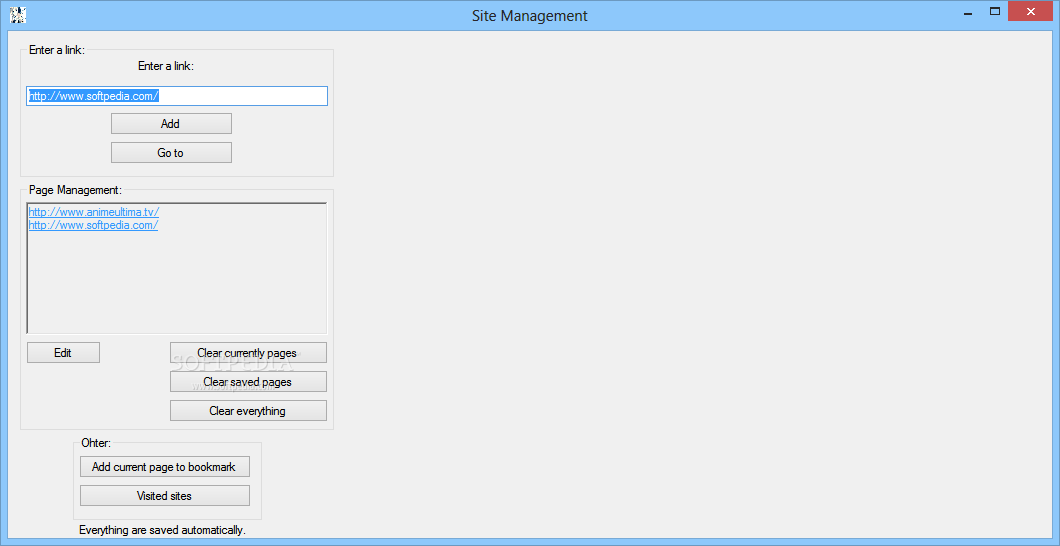Click the Go to button
This screenshot has width=1060, height=546.
171,153
